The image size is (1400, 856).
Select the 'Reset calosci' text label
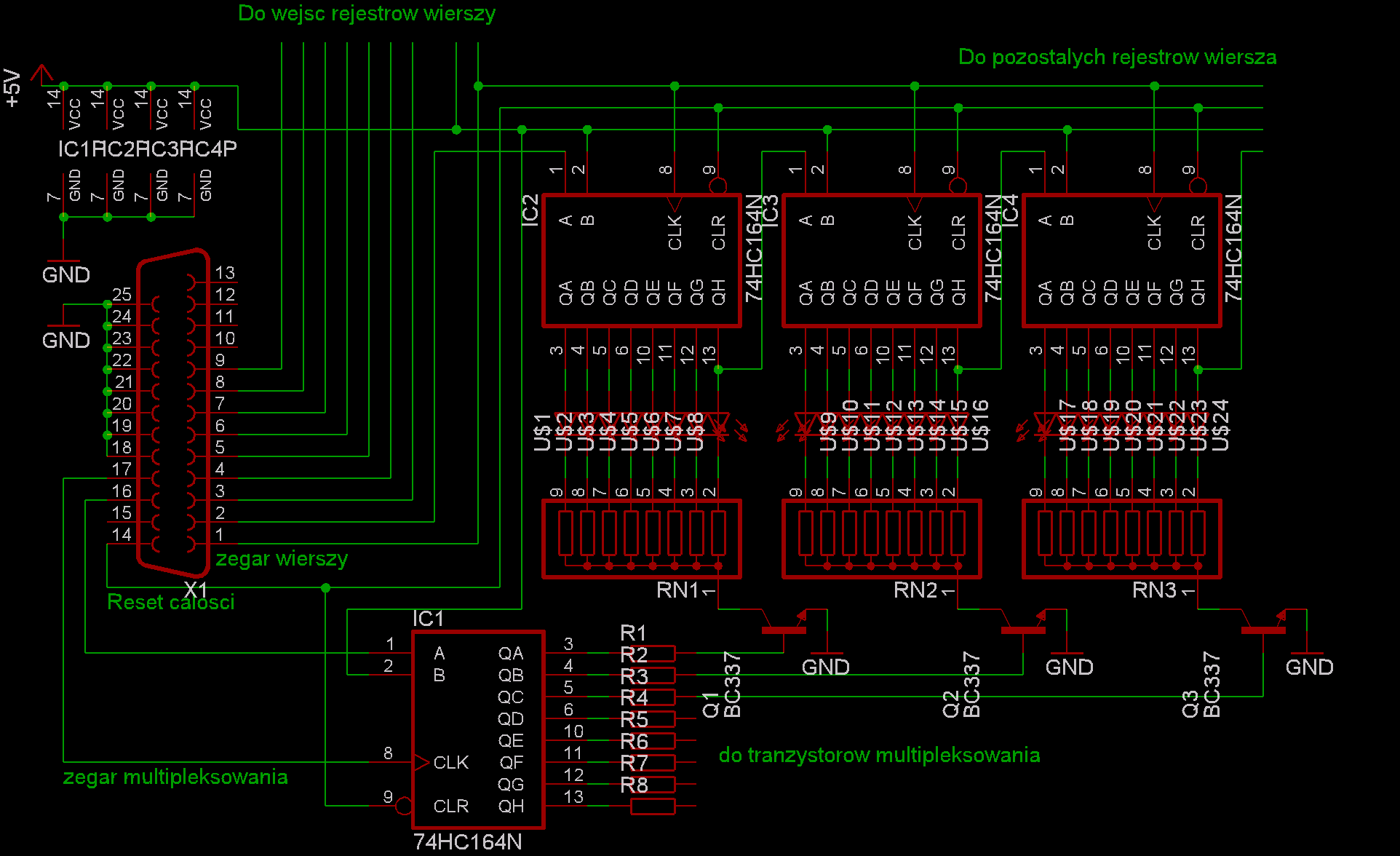click(x=170, y=603)
